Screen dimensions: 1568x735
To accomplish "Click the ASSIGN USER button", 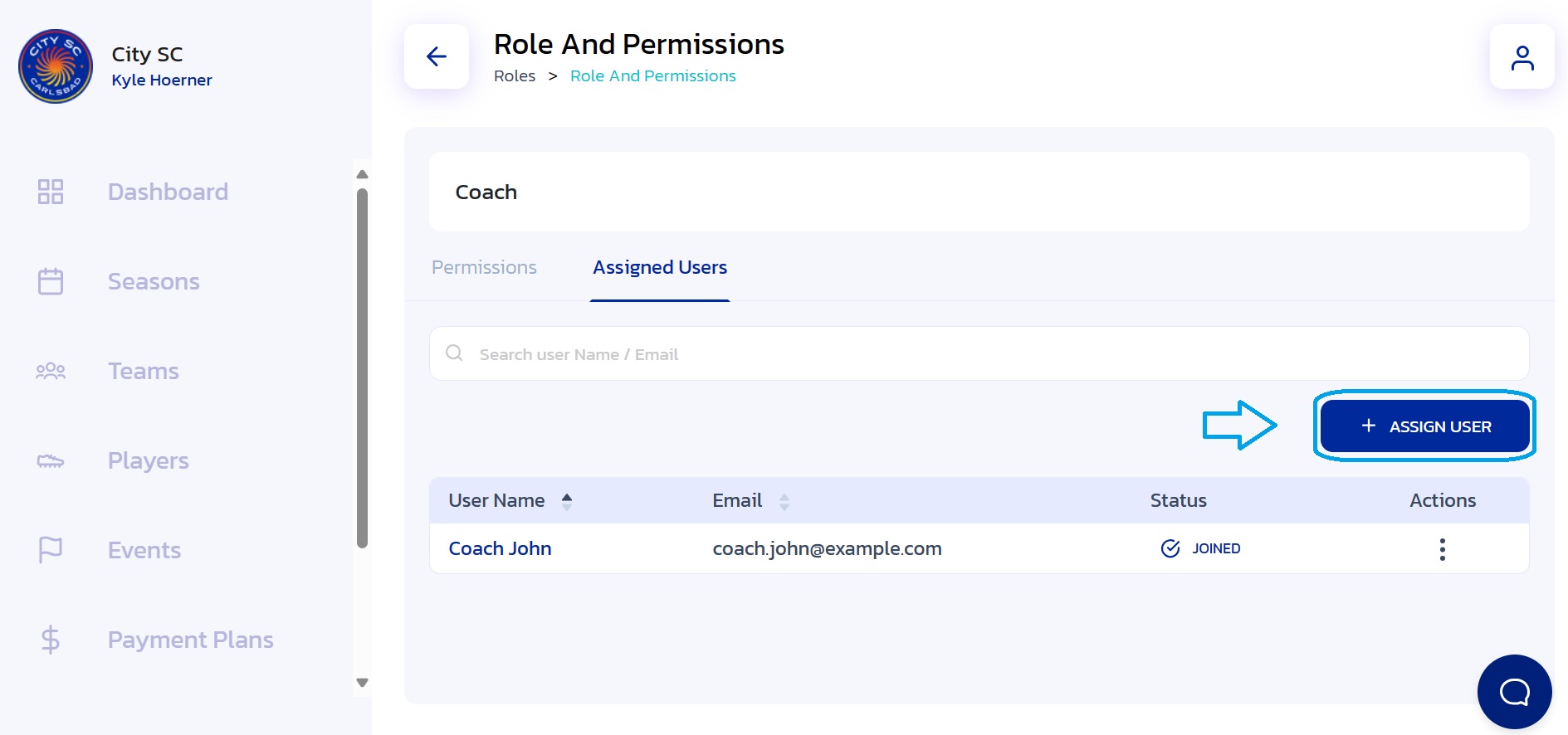I will pyautogui.click(x=1424, y=426).
